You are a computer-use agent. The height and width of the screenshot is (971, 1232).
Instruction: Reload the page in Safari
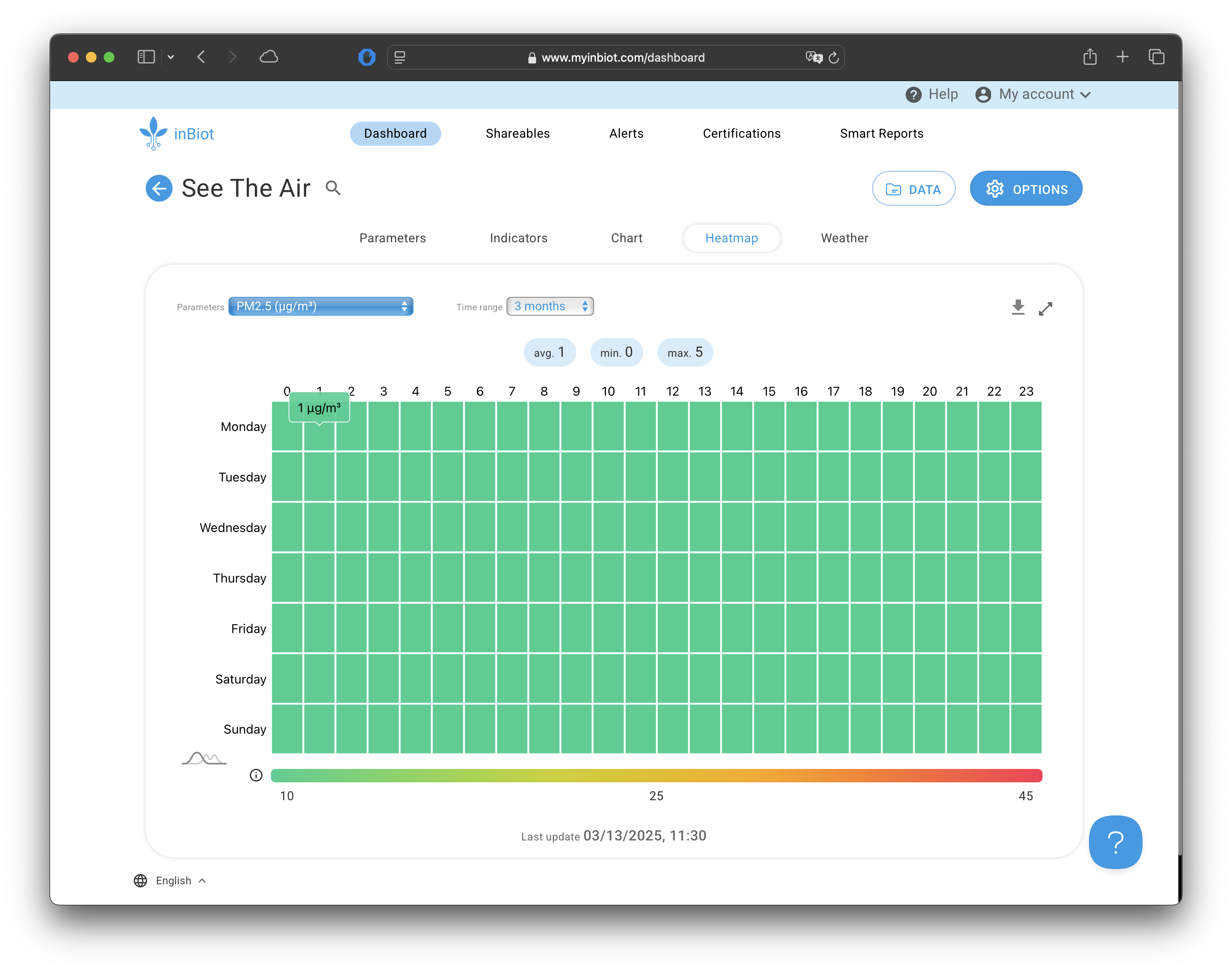(833, 57)
